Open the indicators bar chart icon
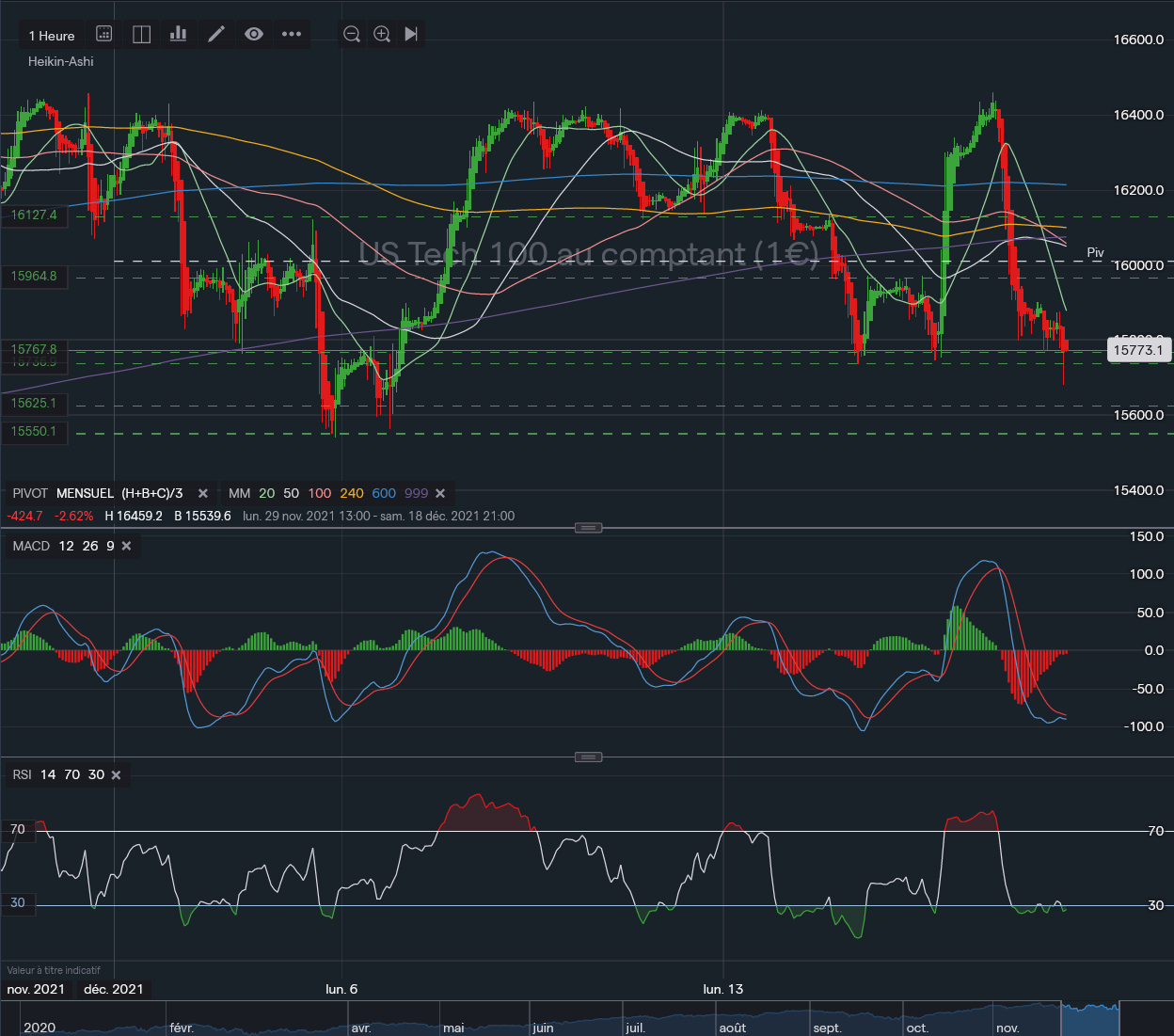Viewport: 1174px width, 1036px height. tap(178, 34)
